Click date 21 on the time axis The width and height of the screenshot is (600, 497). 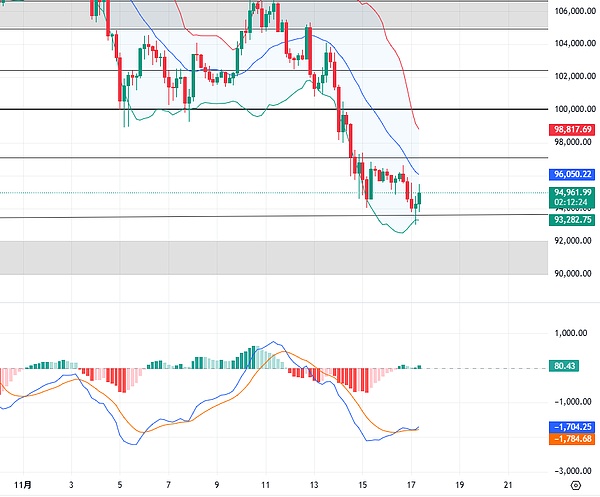tap(508, 484)
